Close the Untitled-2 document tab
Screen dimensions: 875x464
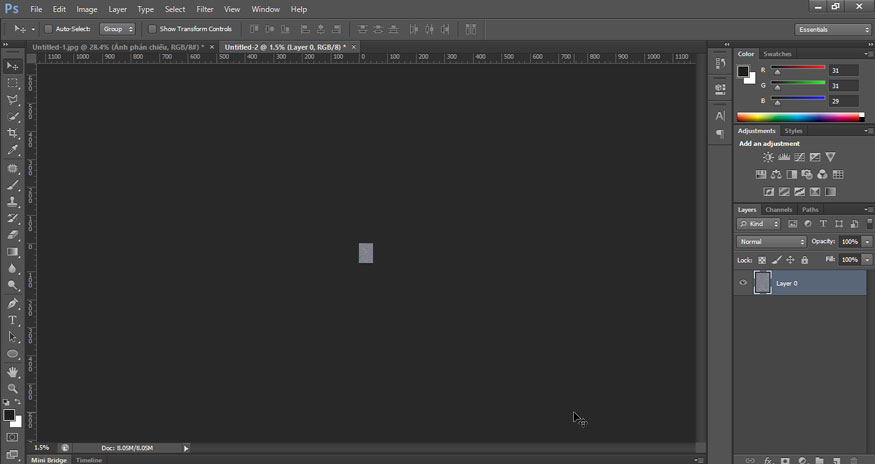click(353, 47)
